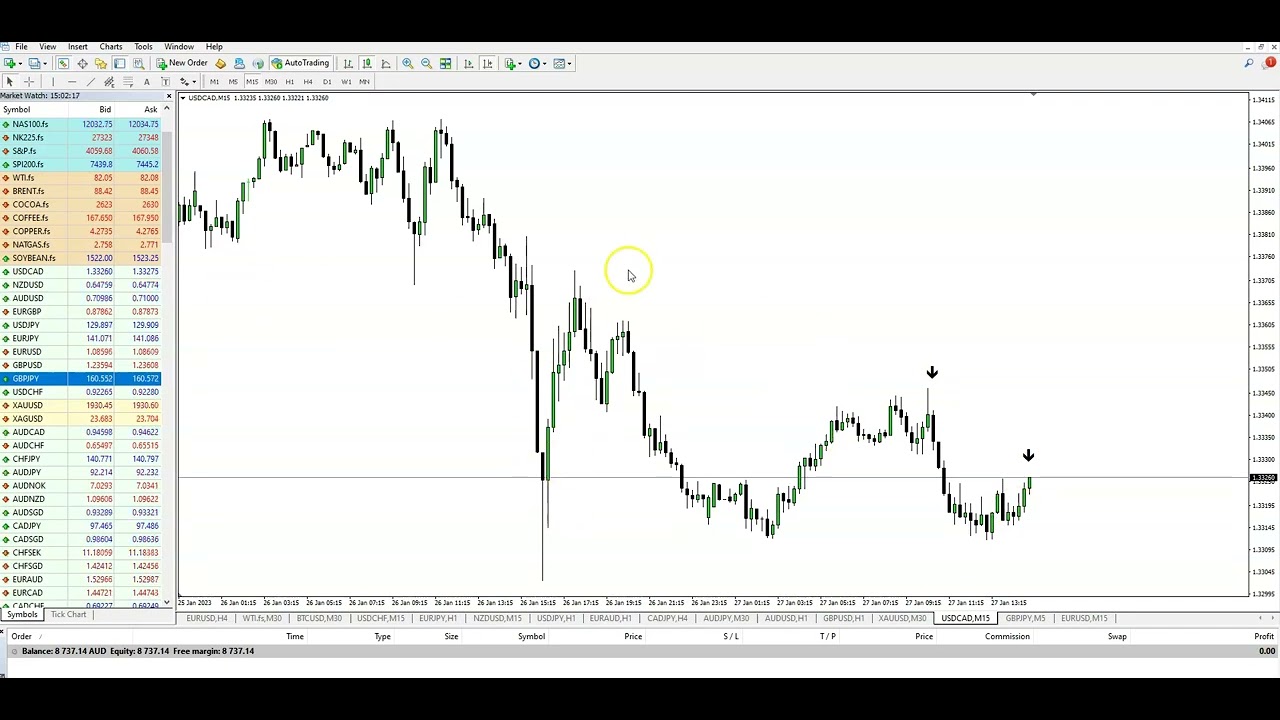
Task: Click the Profit column header
Action: tap(1264, 636)
